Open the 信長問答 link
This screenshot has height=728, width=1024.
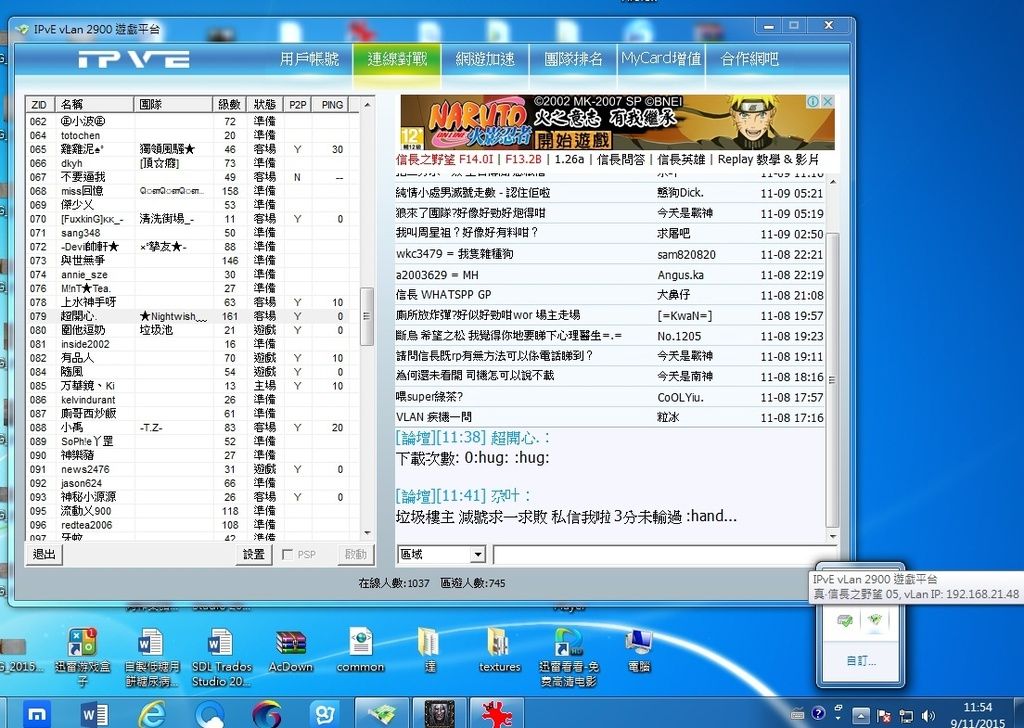[619, 159]
